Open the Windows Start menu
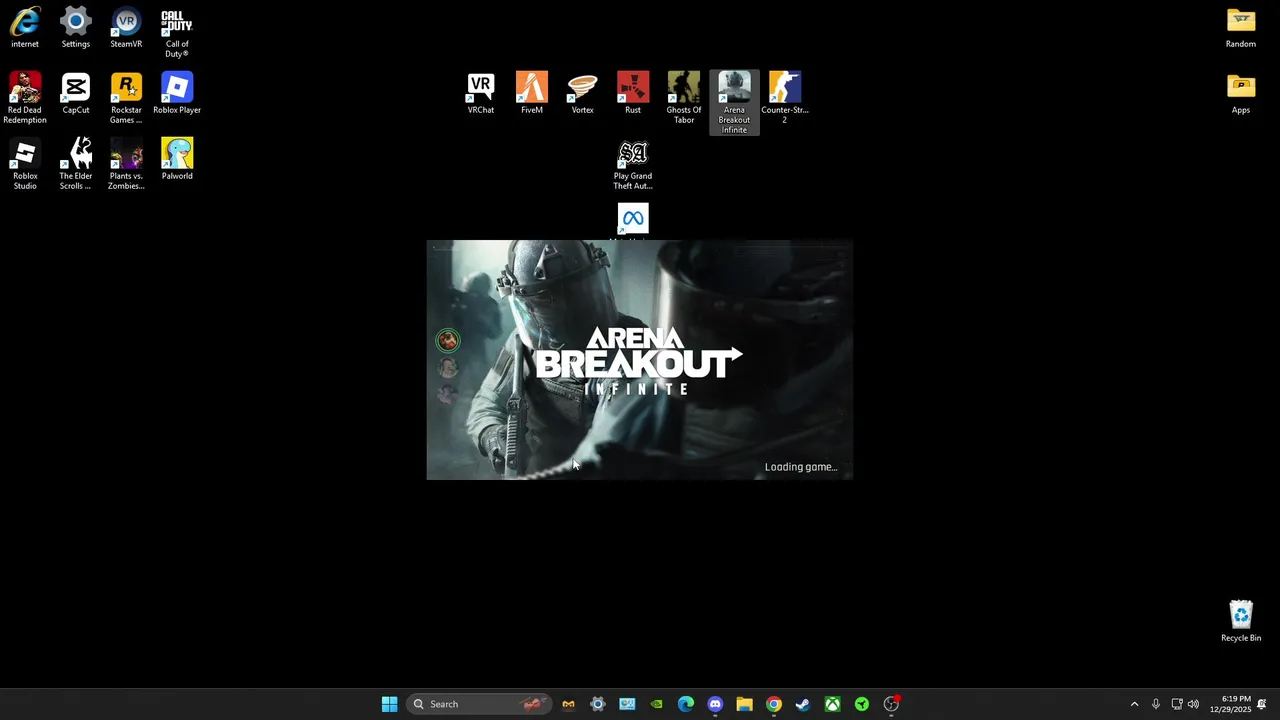1280x720 pixels. (x=389, y=704)
